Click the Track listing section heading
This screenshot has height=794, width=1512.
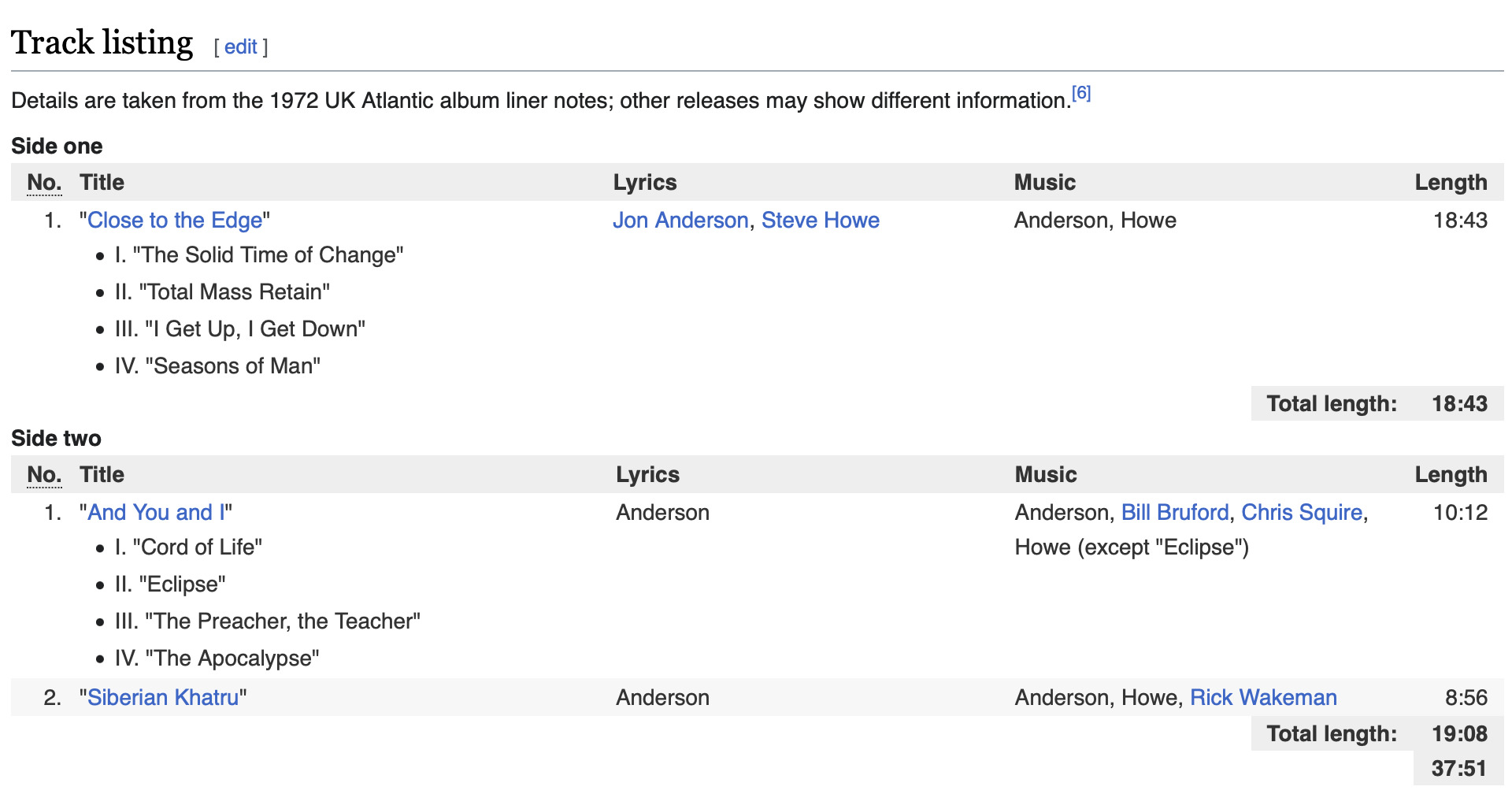[x=102, y=43]
